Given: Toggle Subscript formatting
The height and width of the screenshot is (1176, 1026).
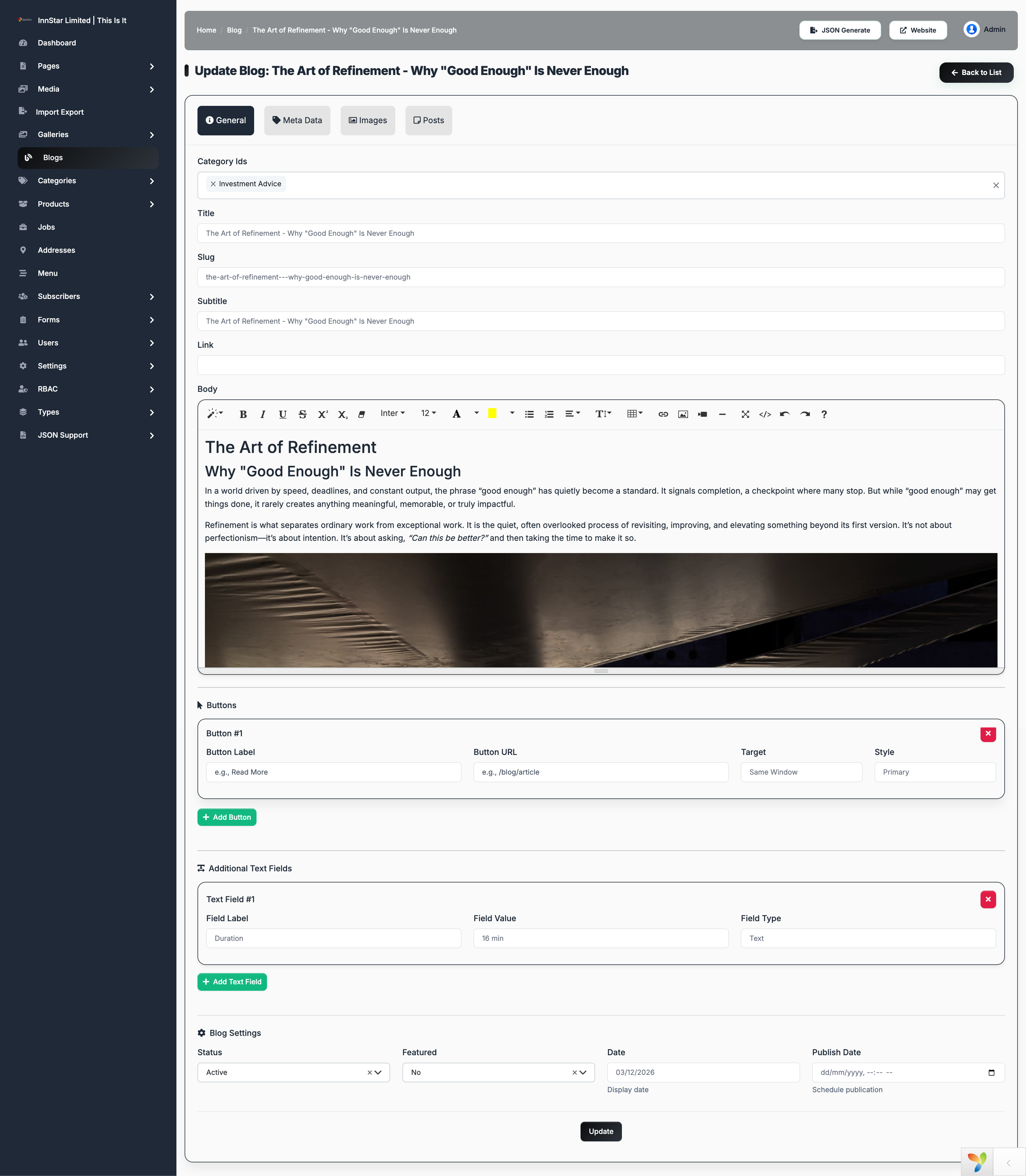Looking at the screenshot, I should (342, 414).
